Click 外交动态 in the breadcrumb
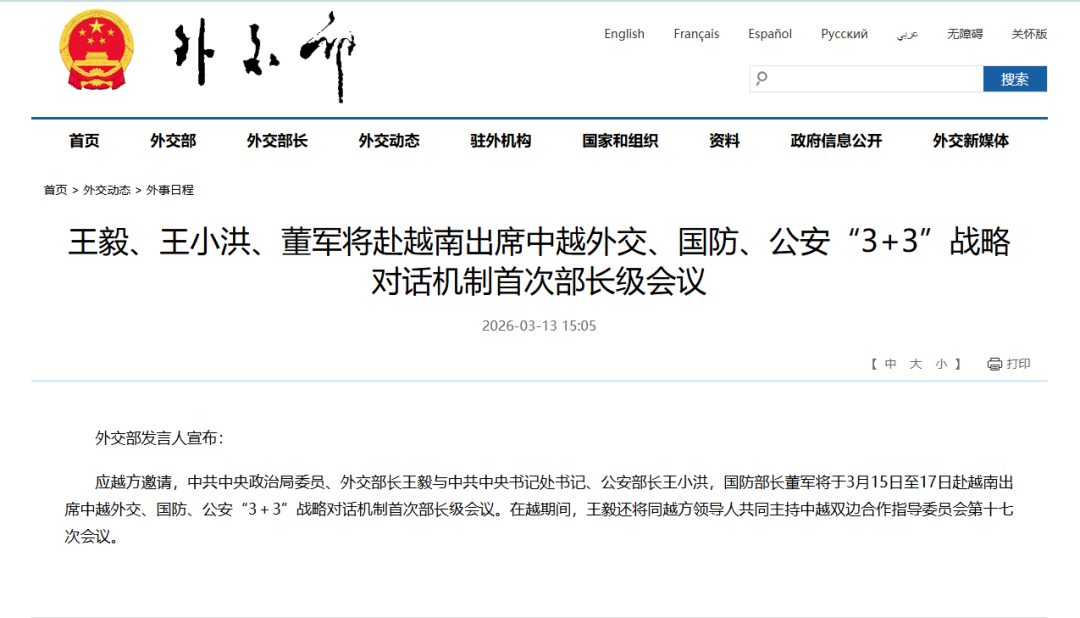The height and width of the screenshot is (618, 1080). [x=107, y=190]
